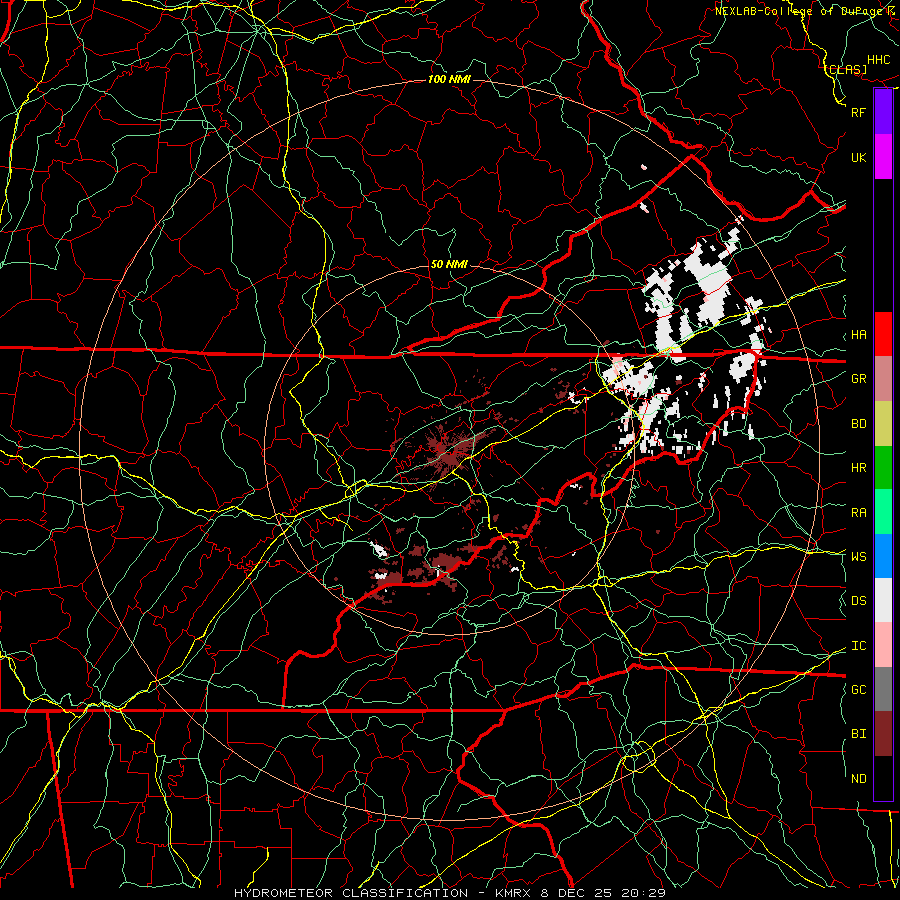Click the UK magenta legend swatch
The image size is (900, 900).
[883, 157]
